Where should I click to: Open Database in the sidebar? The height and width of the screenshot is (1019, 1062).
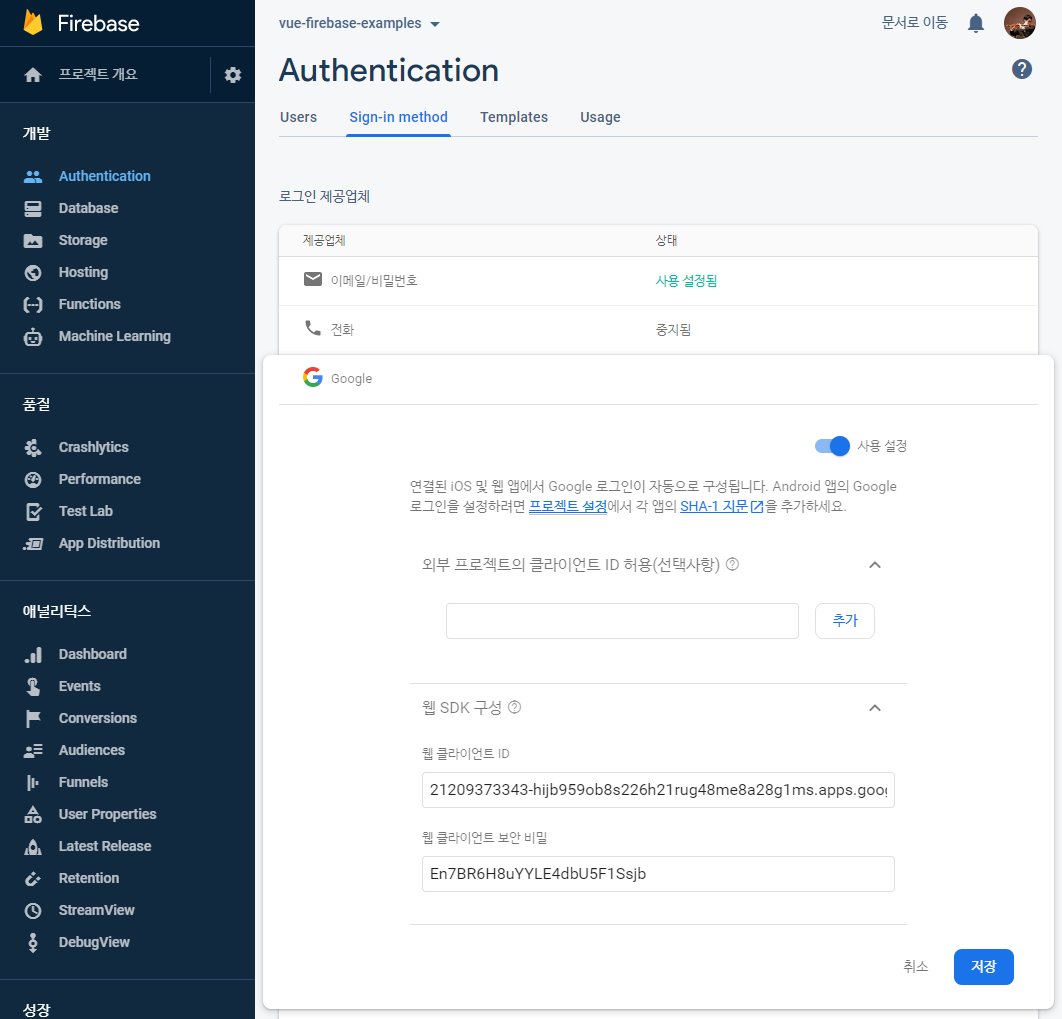click(88, 209)
